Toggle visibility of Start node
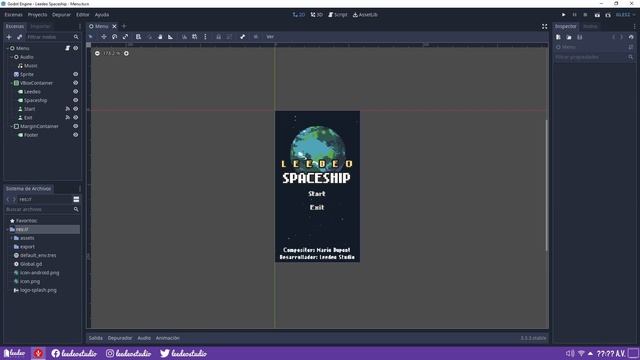 (76, 109)
